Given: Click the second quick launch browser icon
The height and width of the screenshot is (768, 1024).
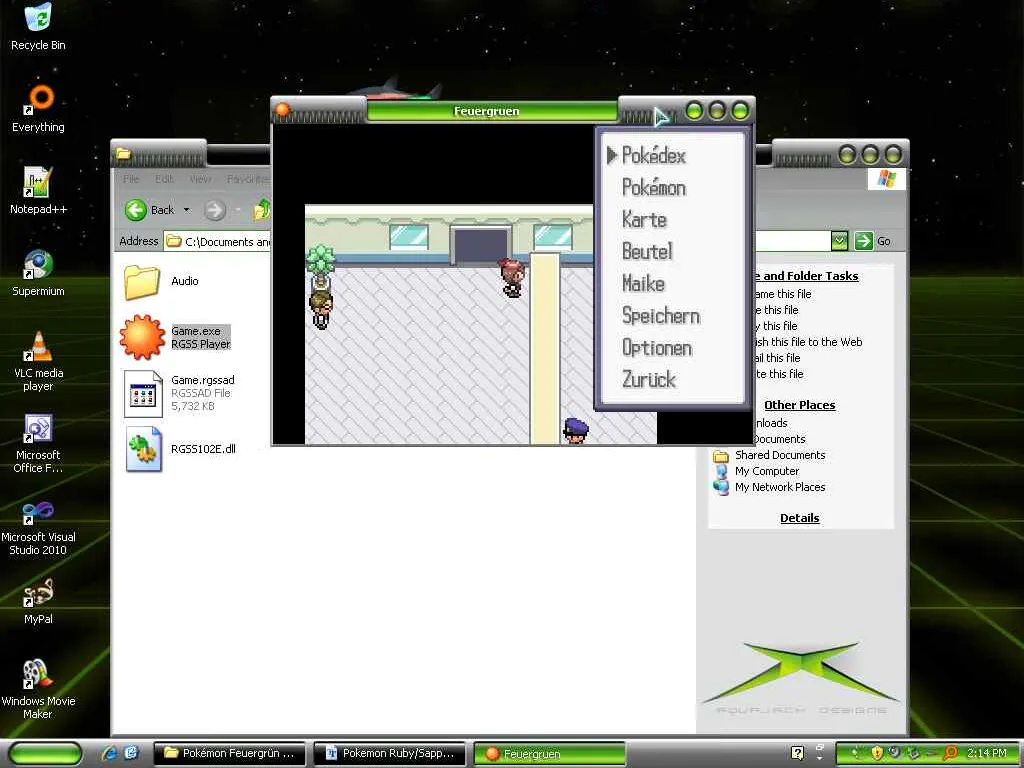Looking at the screenshot, I should pos(131,753).
